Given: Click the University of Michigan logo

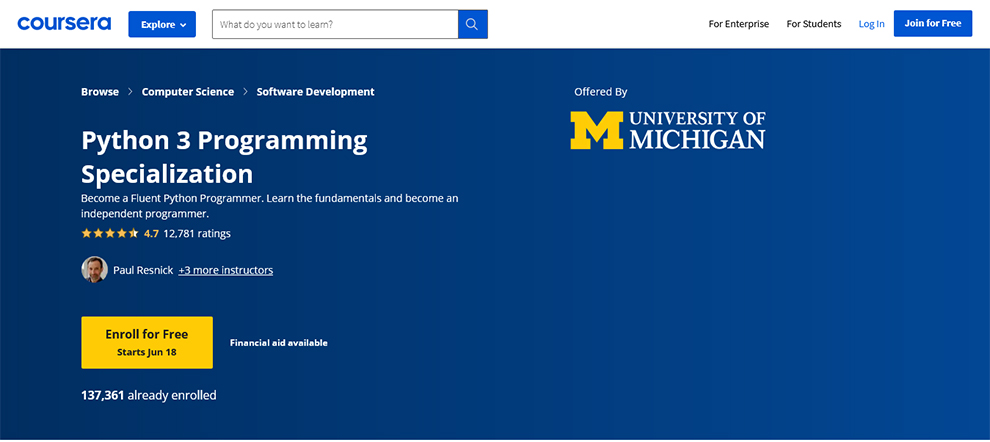Looking at the screenshot, I should coord(668,130).
